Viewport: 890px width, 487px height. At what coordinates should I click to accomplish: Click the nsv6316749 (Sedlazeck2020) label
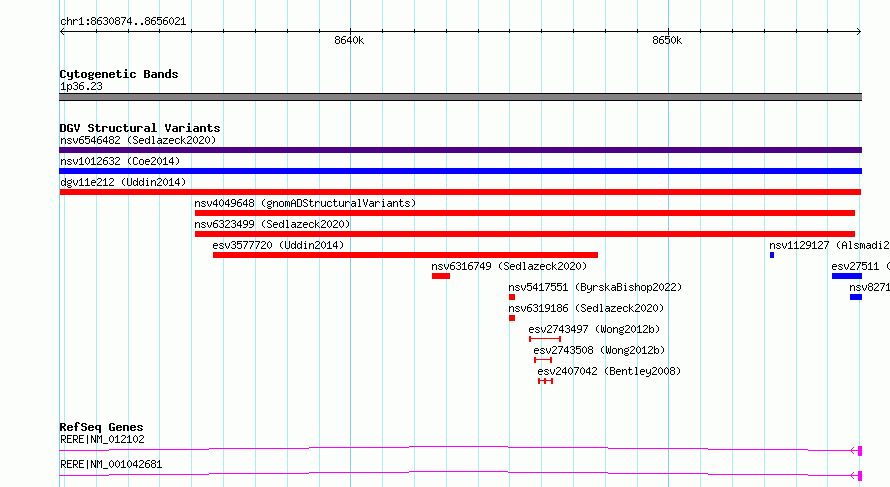pos(509,266)
